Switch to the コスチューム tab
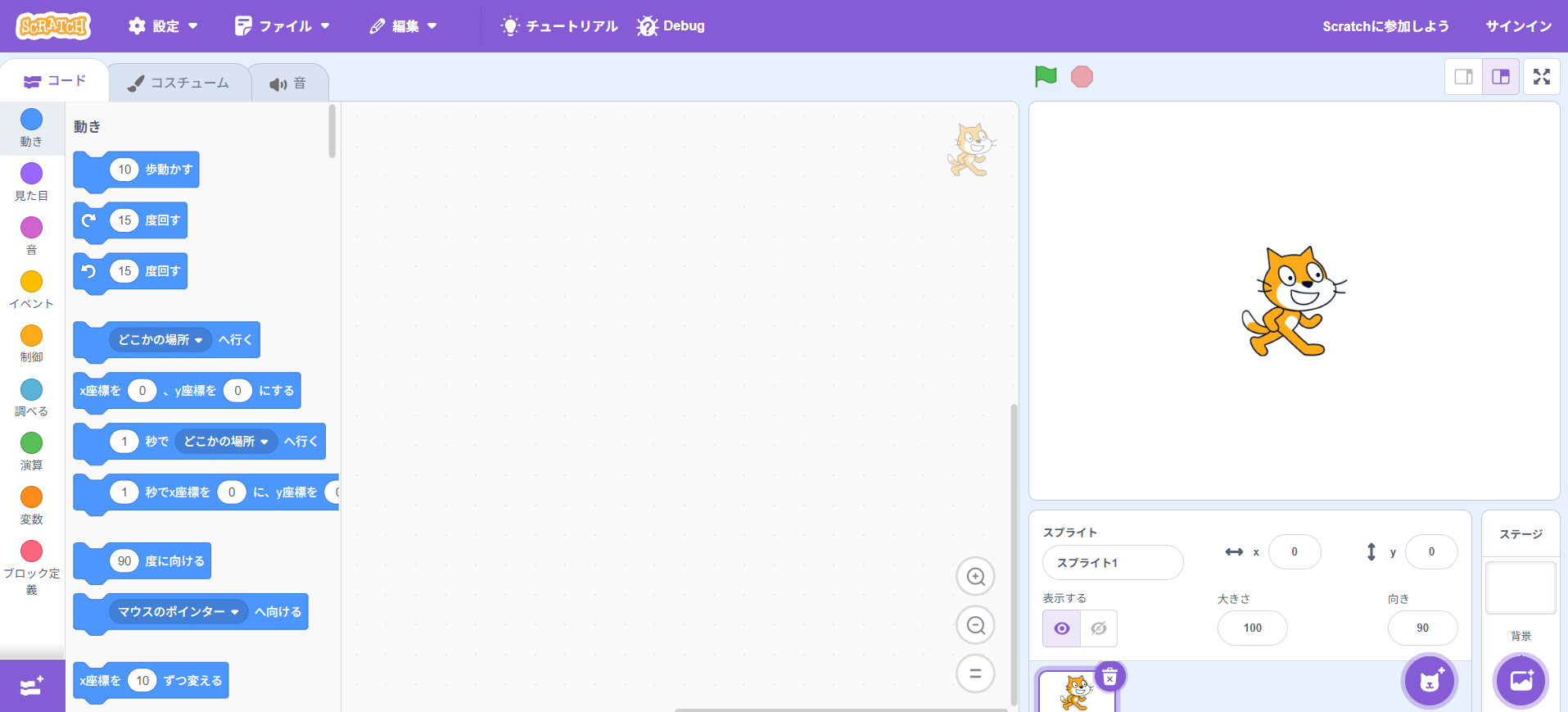The image size is (1568, 712). tap(178, 83)
